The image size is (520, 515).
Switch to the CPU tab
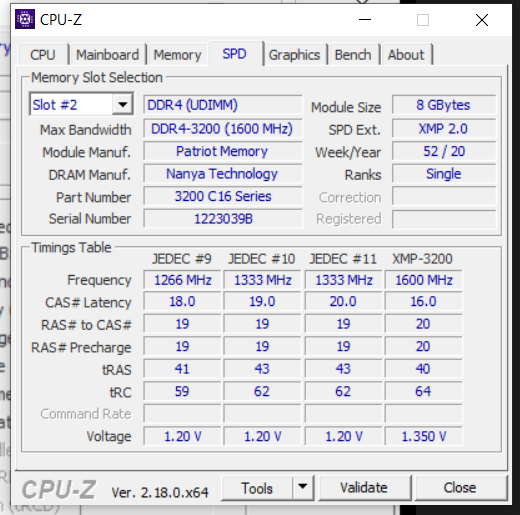point(42,55)
